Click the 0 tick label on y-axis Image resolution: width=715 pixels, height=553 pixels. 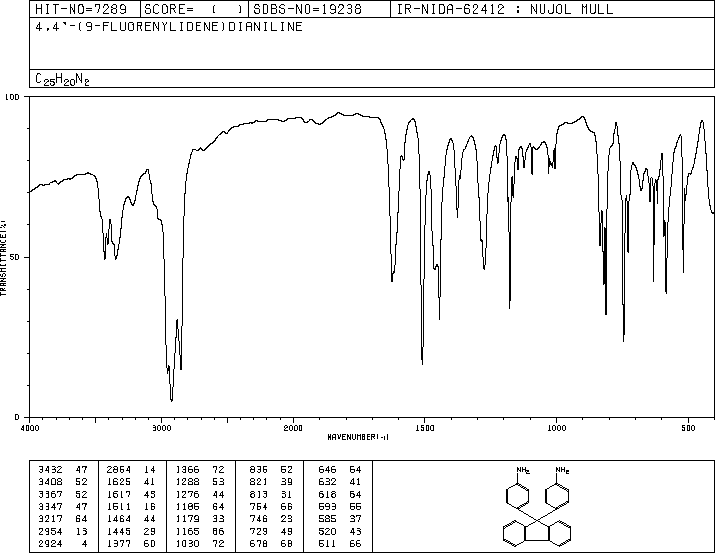(17, 417)
